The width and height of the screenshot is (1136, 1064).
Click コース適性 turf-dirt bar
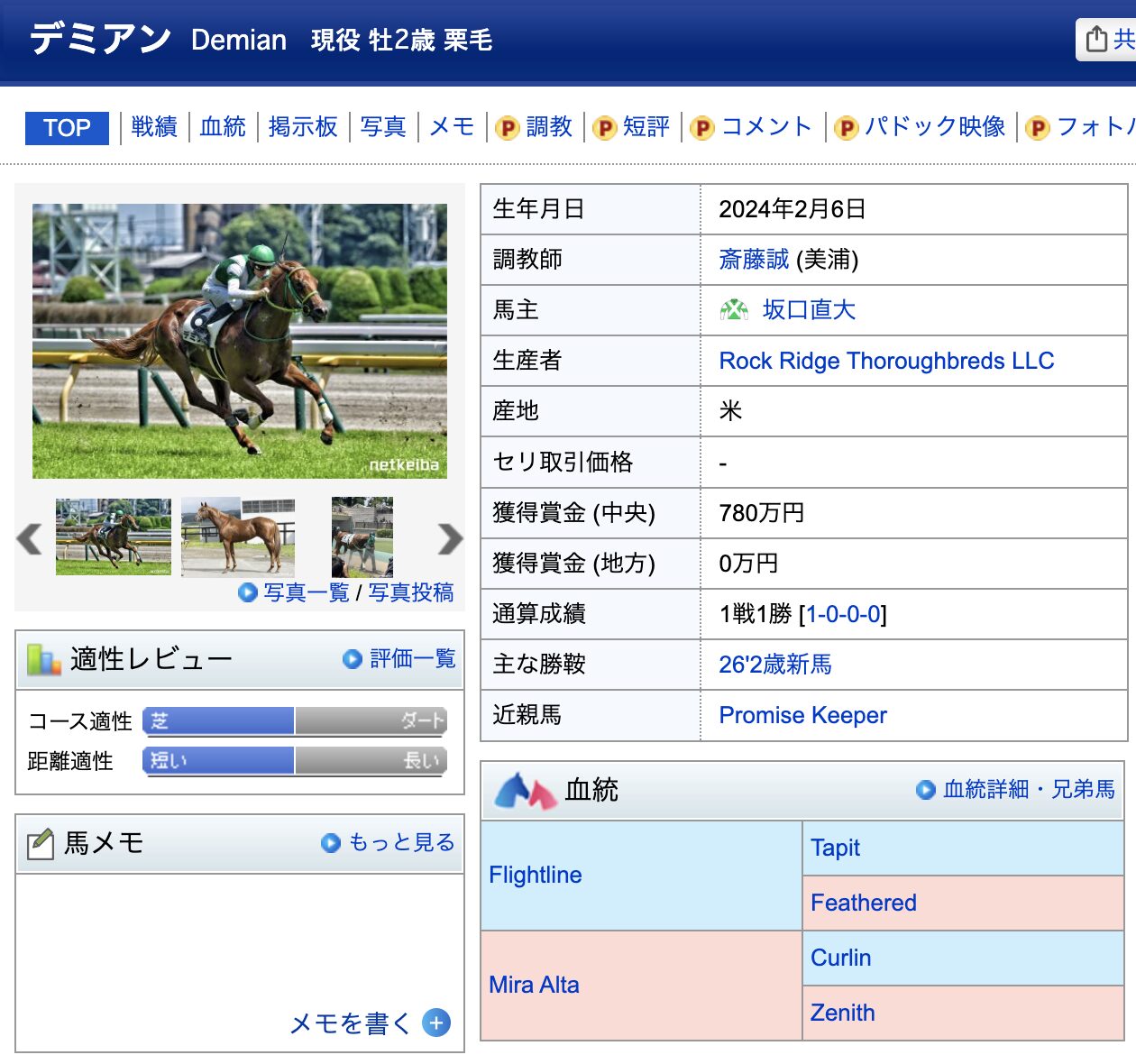point(295,720)
